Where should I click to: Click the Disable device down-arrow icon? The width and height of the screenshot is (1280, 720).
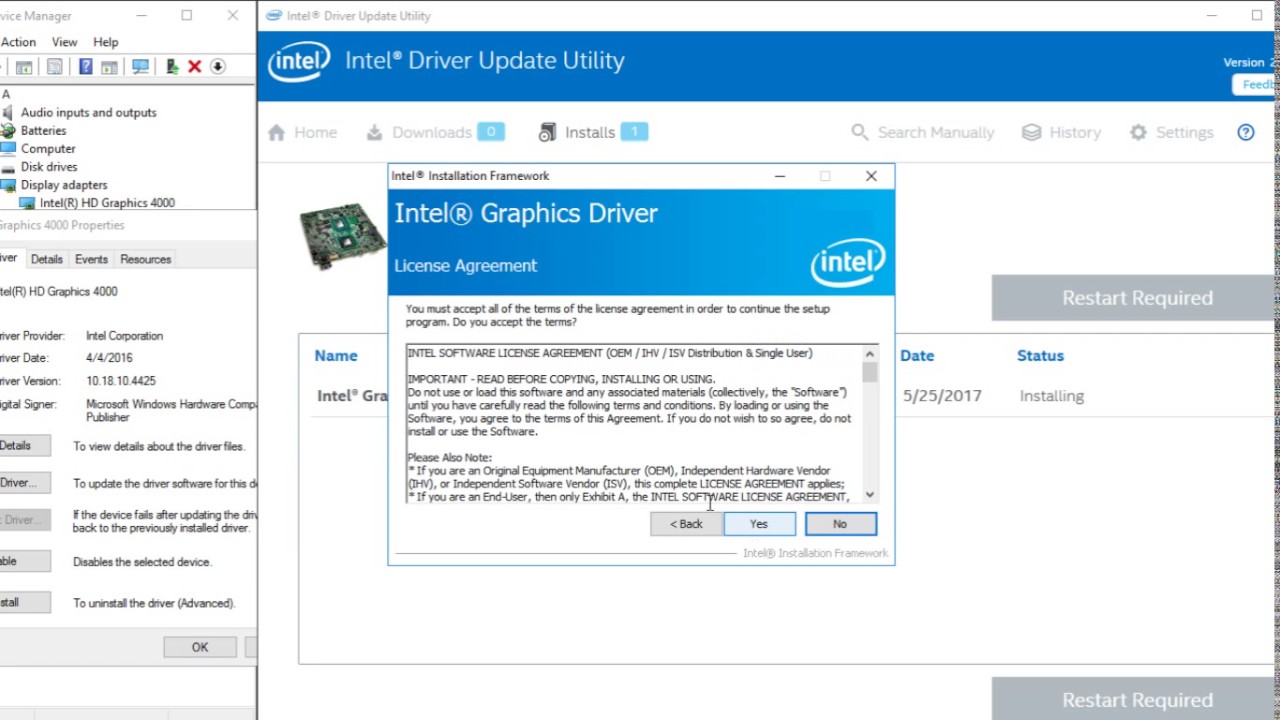[217, 67]
